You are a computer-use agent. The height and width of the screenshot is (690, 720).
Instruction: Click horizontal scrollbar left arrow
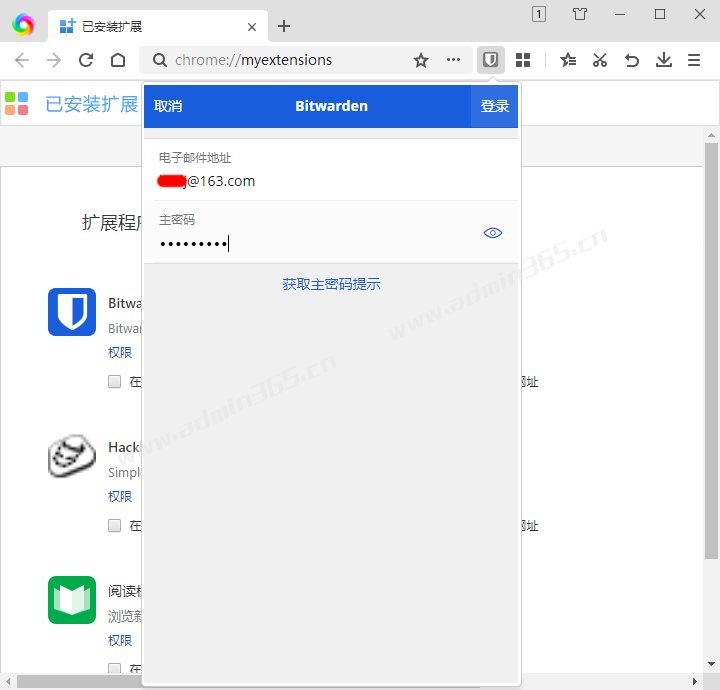coord(7,681)
